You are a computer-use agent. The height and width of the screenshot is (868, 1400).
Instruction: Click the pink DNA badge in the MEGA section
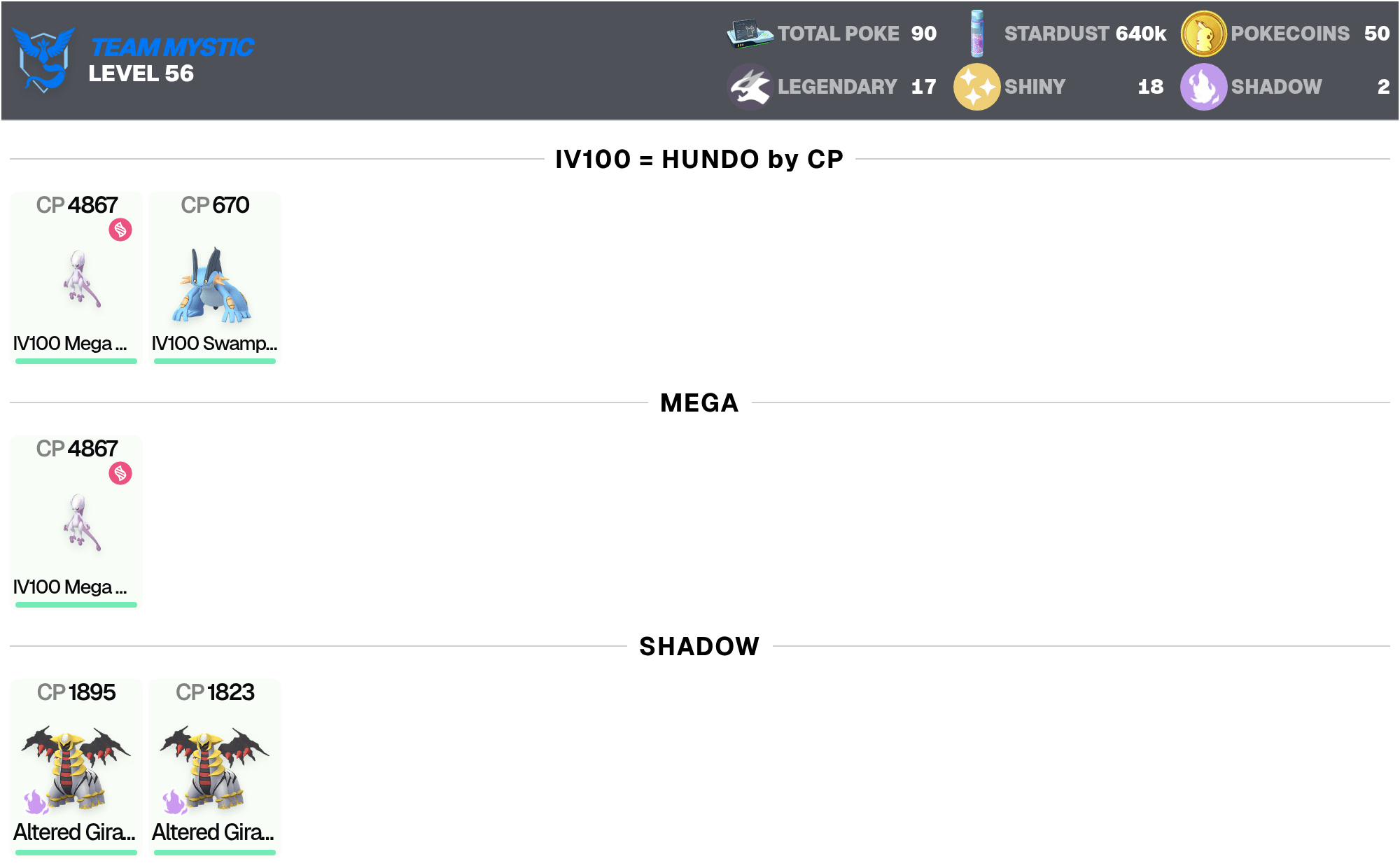pyautogui.click(x=120, y=473)
